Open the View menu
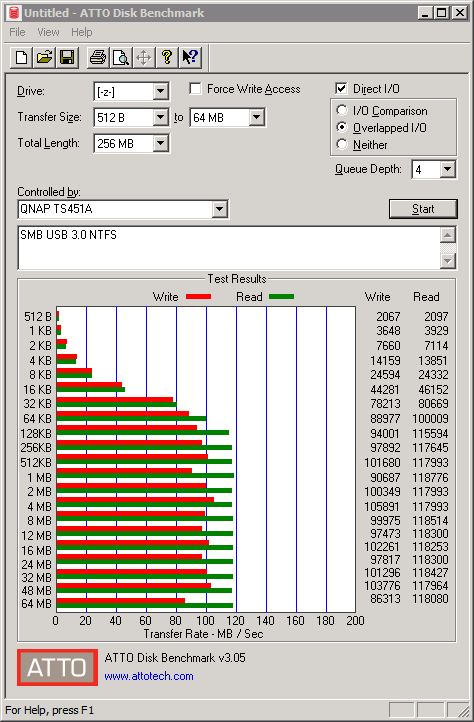 (48, 32)
